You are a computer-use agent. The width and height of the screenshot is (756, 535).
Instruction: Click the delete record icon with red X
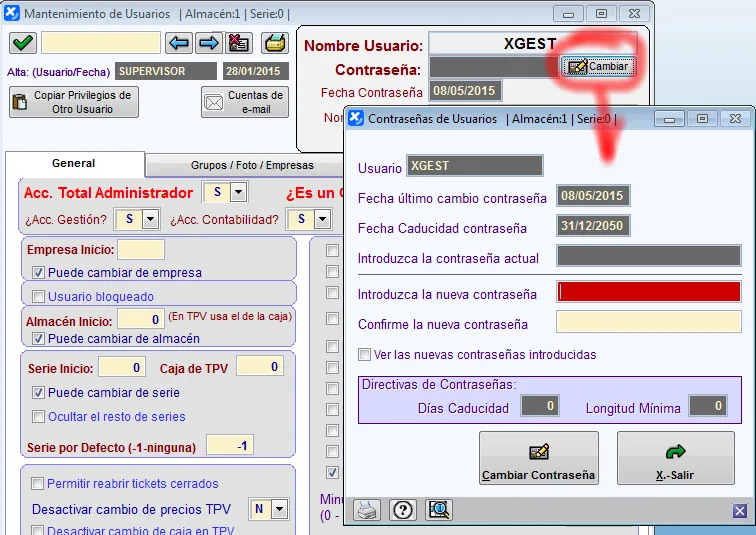238,43
